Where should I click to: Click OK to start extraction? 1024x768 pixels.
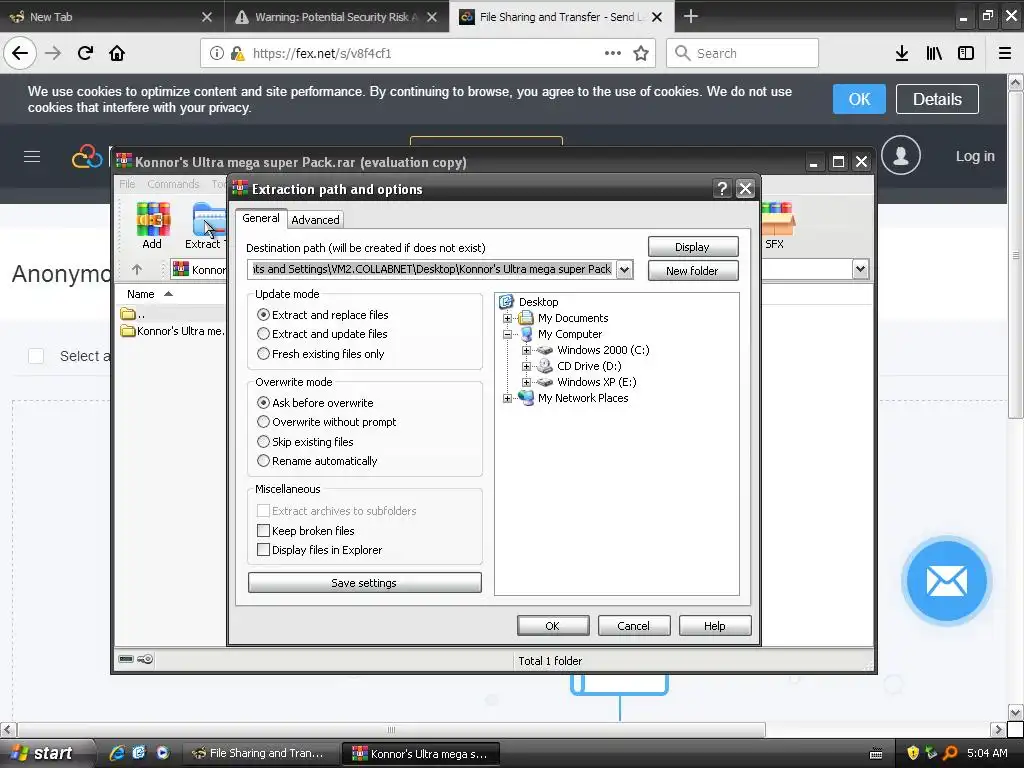[x=552, y=626]
